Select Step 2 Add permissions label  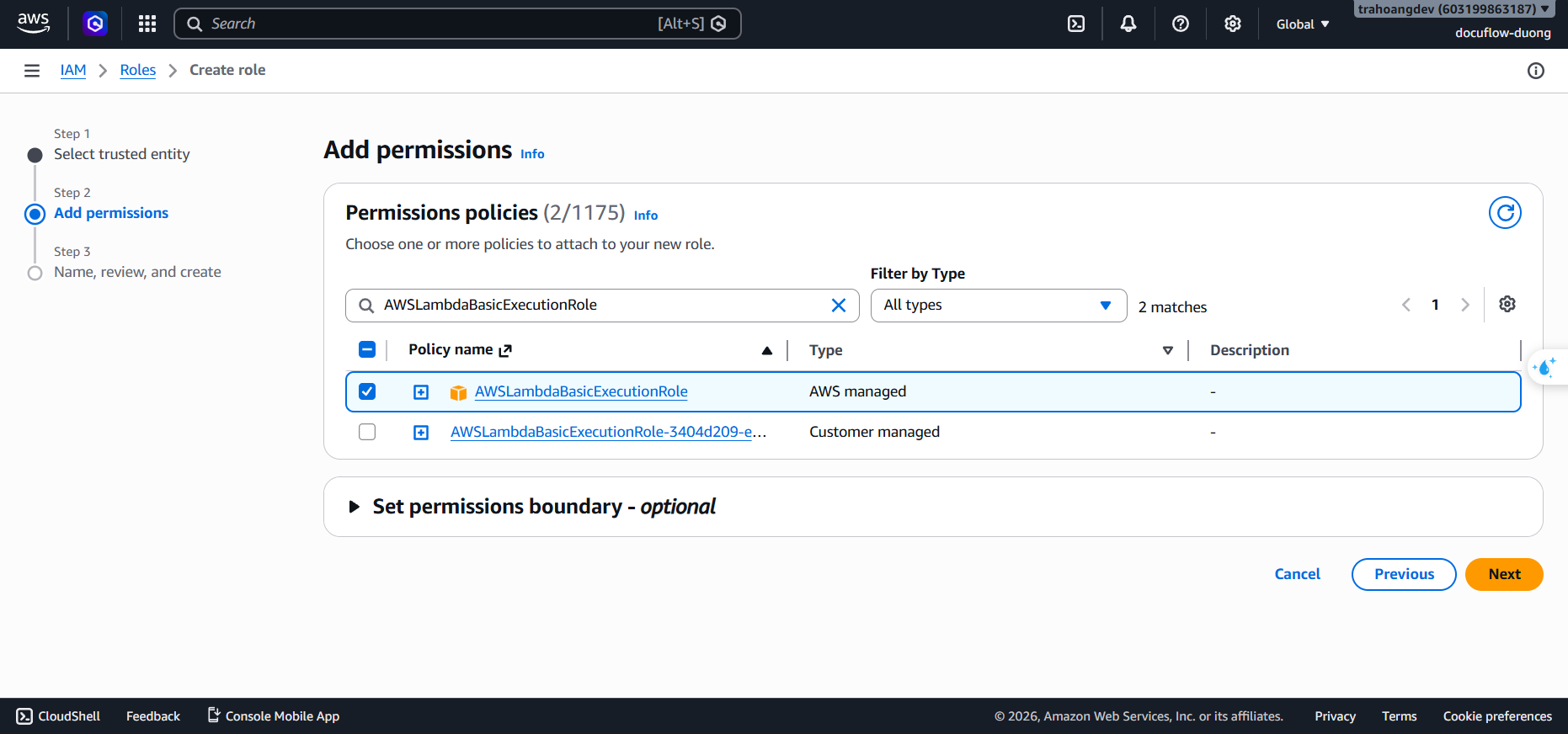click(x=111, y=213)
